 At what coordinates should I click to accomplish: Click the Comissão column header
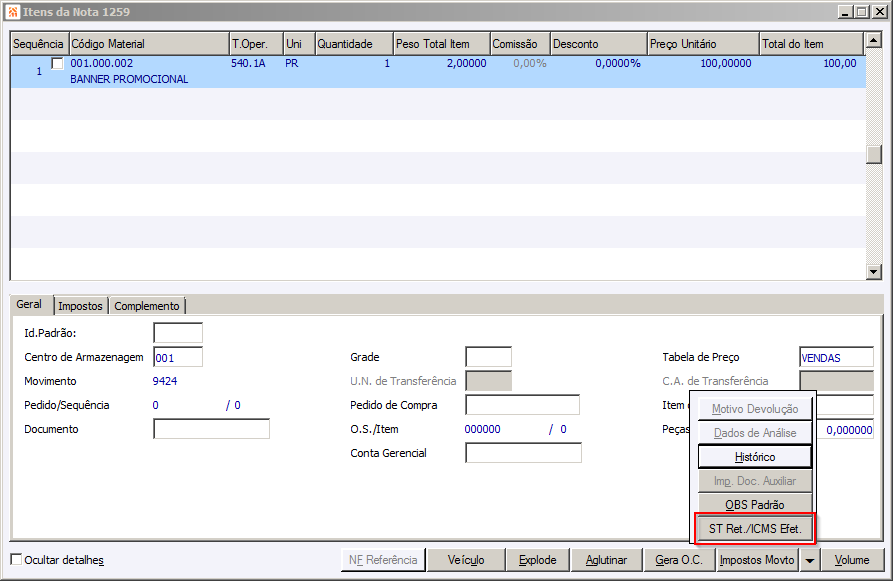tap(520, 44)
